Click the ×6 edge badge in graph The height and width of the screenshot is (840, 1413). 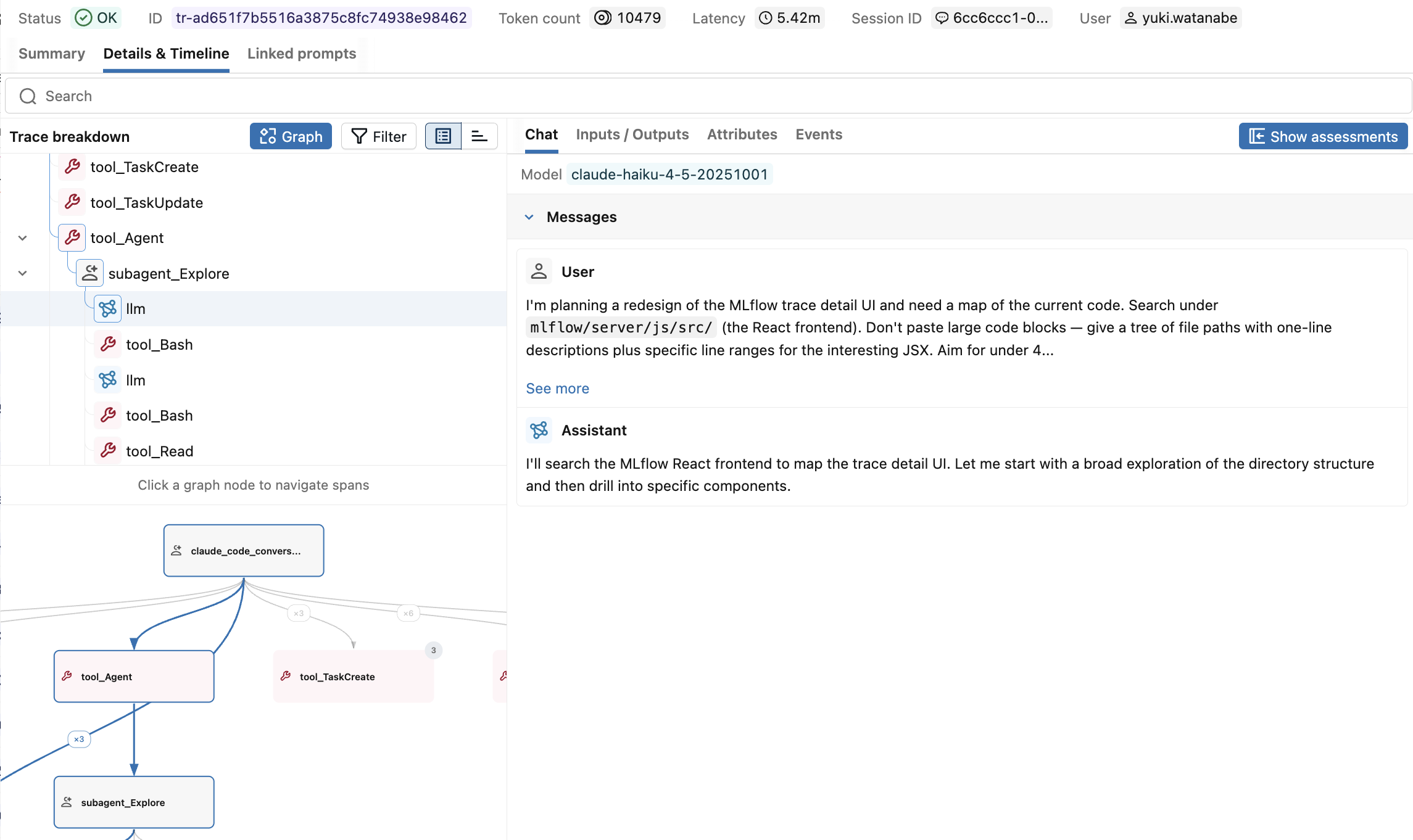coord(408,613)
